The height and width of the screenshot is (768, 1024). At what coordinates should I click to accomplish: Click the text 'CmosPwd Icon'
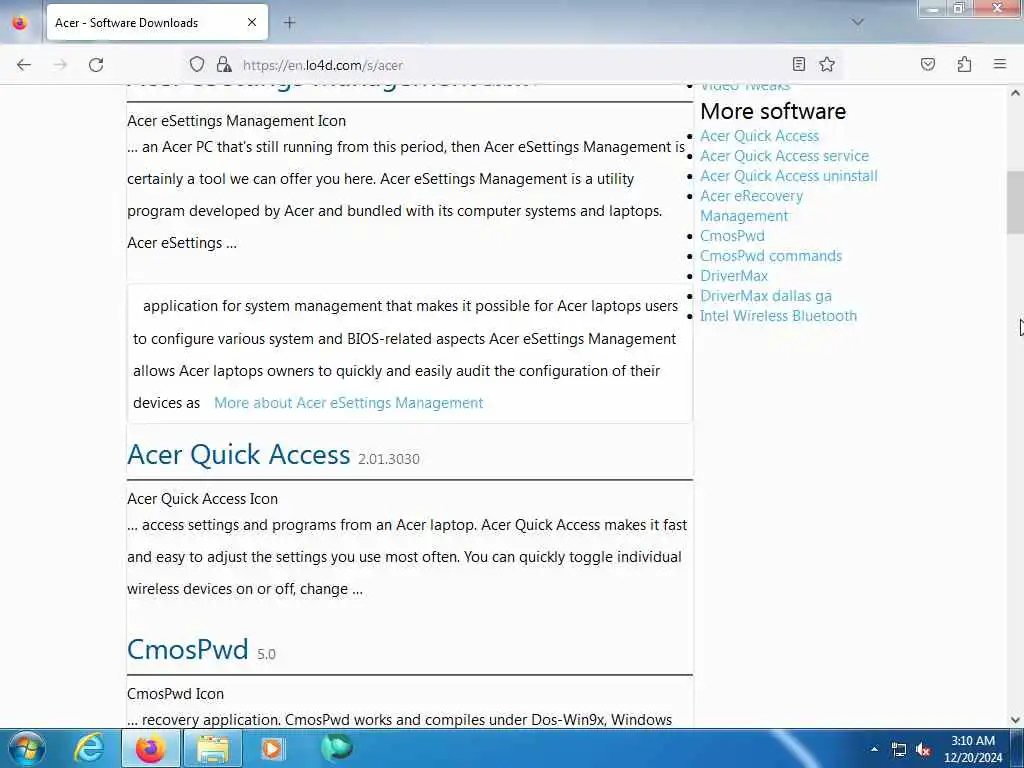[176, 694]
